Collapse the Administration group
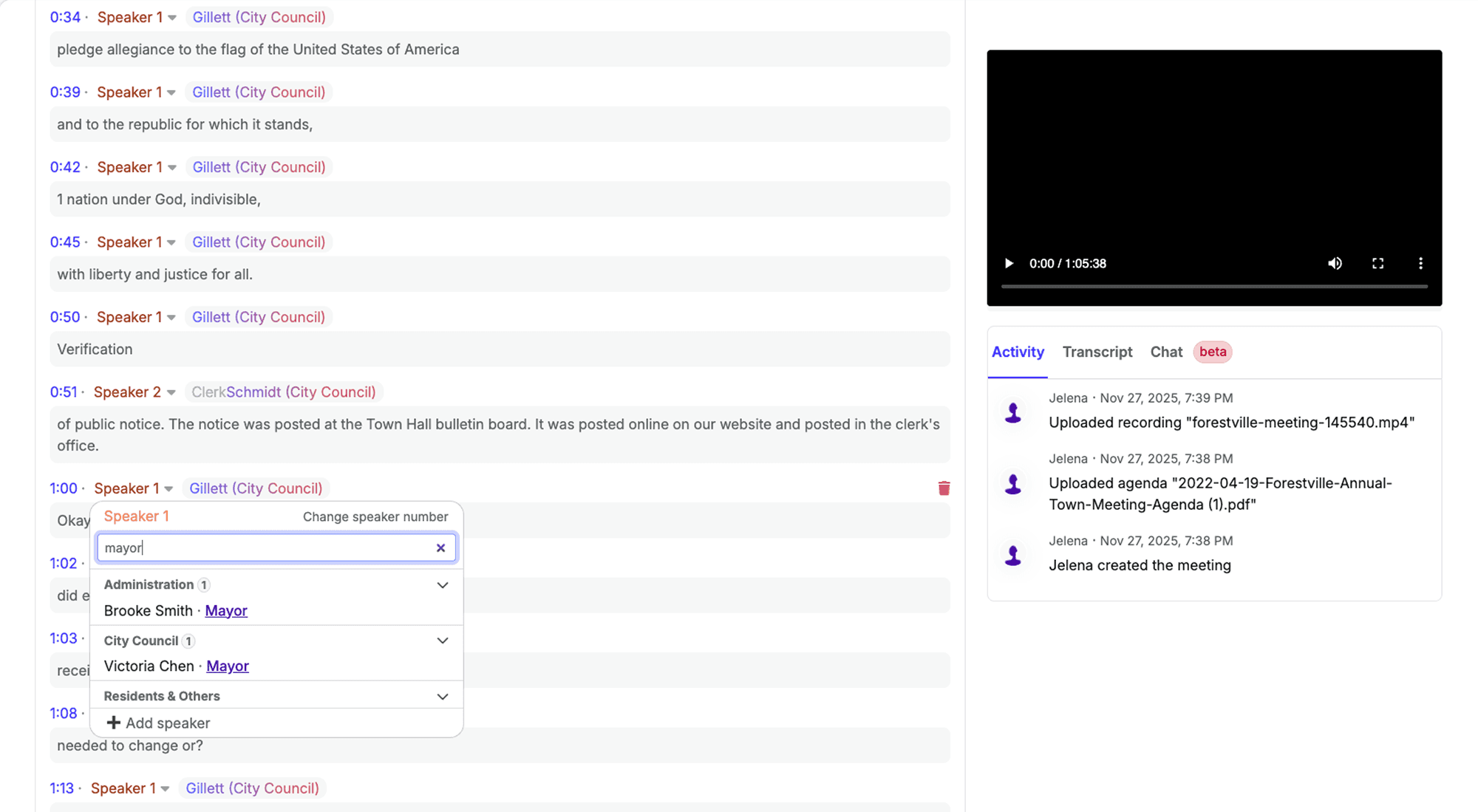The image size is (1478, 812). click(442, 585)
